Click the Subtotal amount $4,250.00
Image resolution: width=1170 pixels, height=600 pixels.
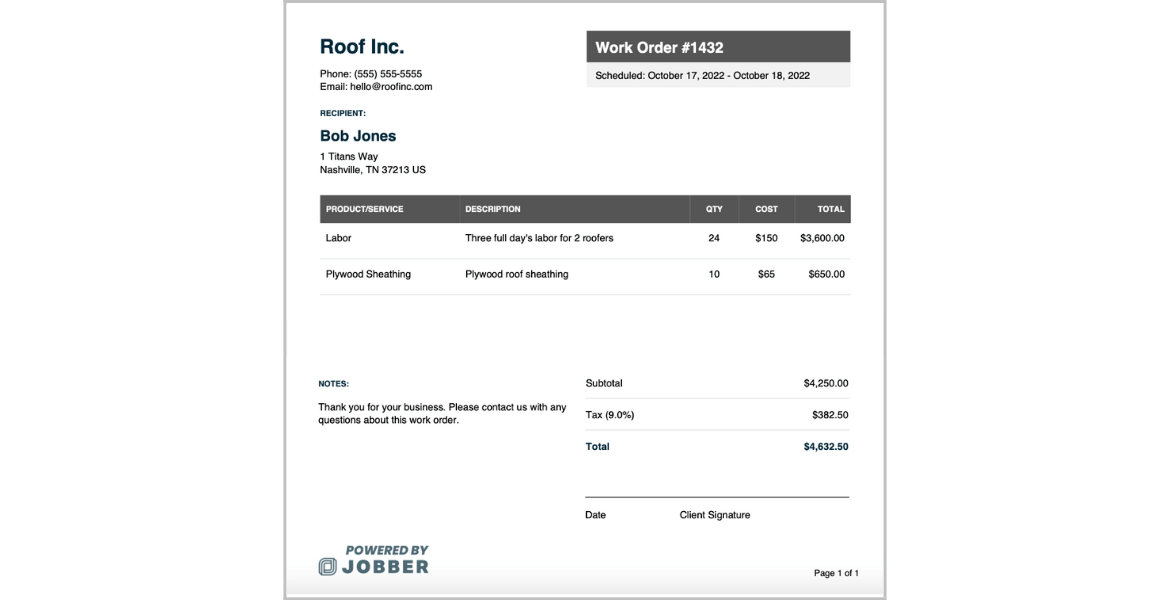coord(826,383)
